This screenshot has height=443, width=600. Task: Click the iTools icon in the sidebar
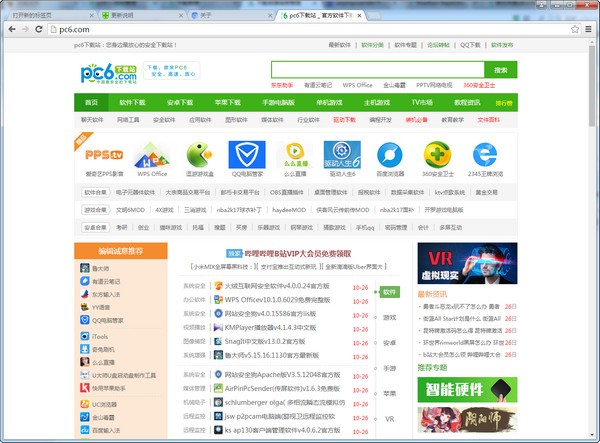pyautogui.click(x=85, y=336)
